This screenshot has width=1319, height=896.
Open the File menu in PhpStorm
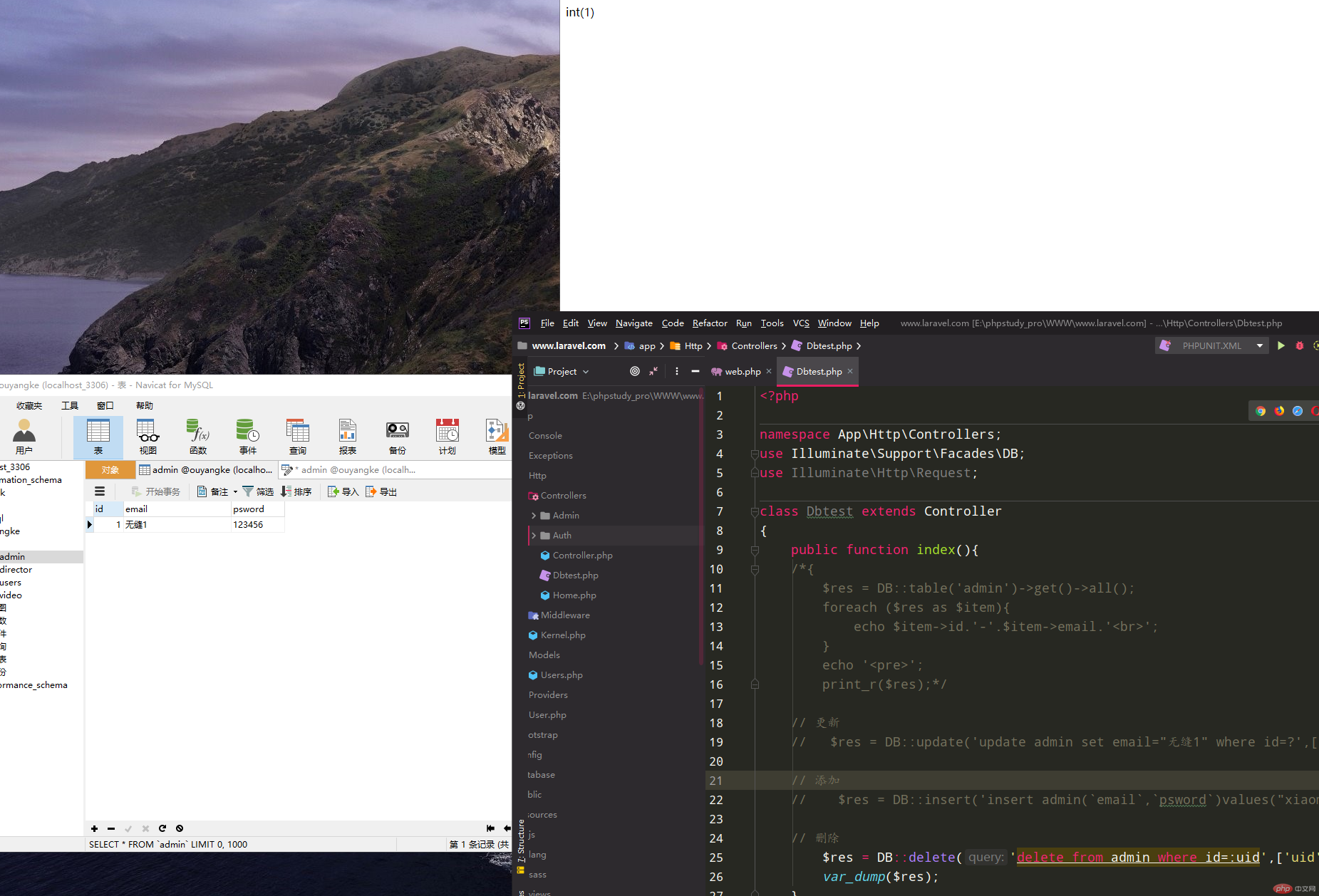(547, 323)
